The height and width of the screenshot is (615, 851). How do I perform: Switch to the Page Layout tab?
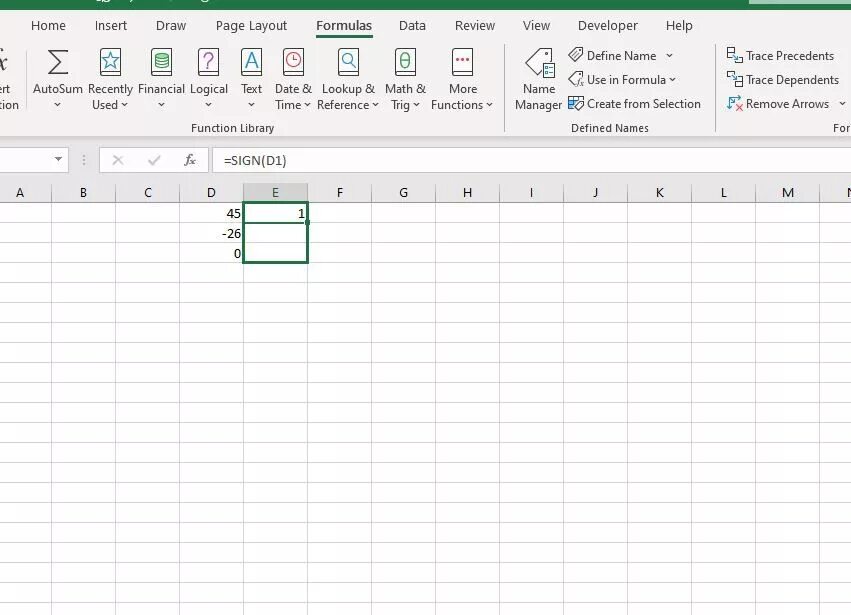[x=251, y=26]
